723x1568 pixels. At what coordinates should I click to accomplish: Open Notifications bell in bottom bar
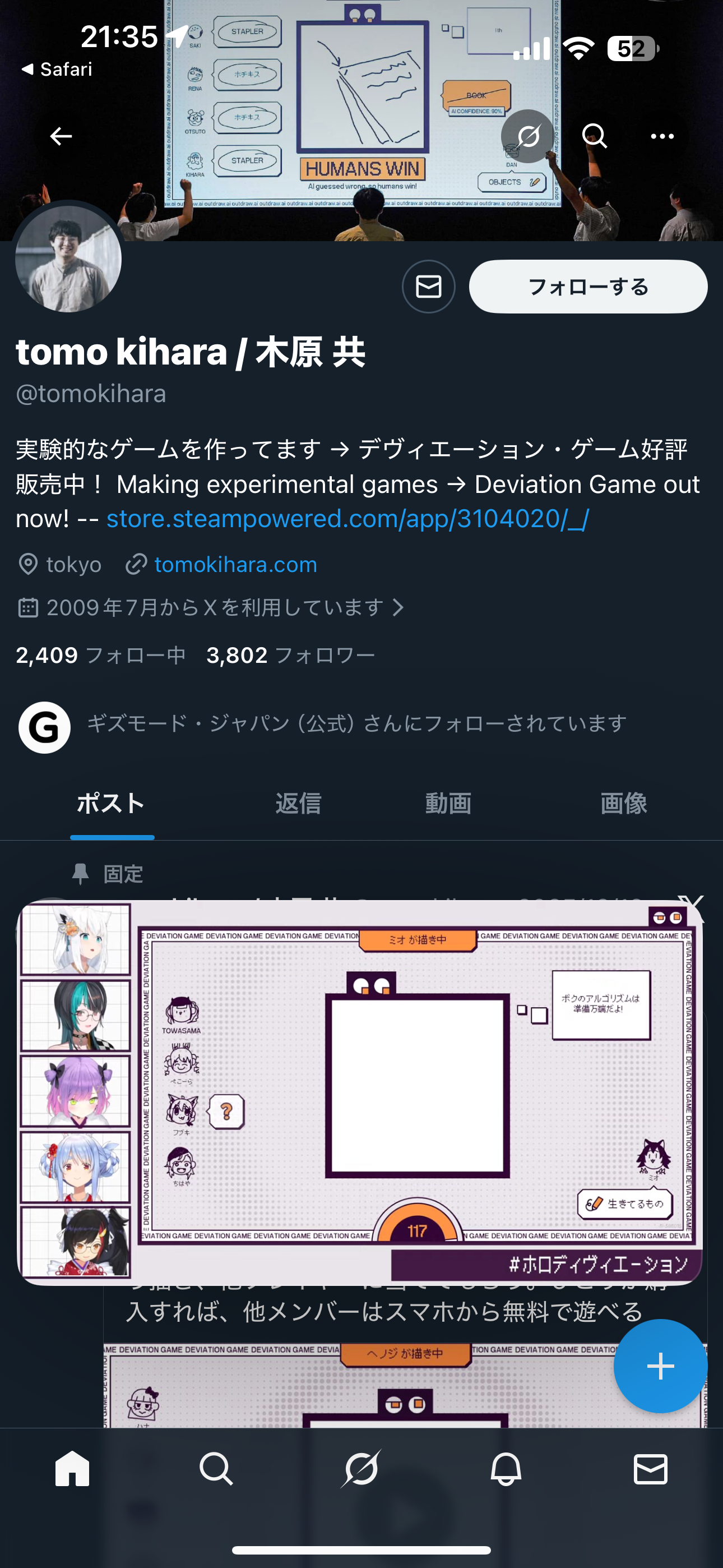506,1469
